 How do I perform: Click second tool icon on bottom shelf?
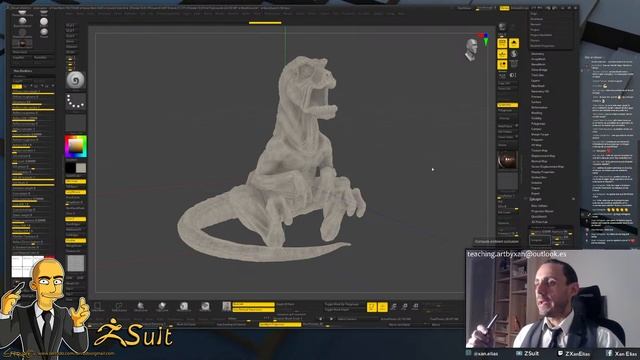(x=119, y=306)
